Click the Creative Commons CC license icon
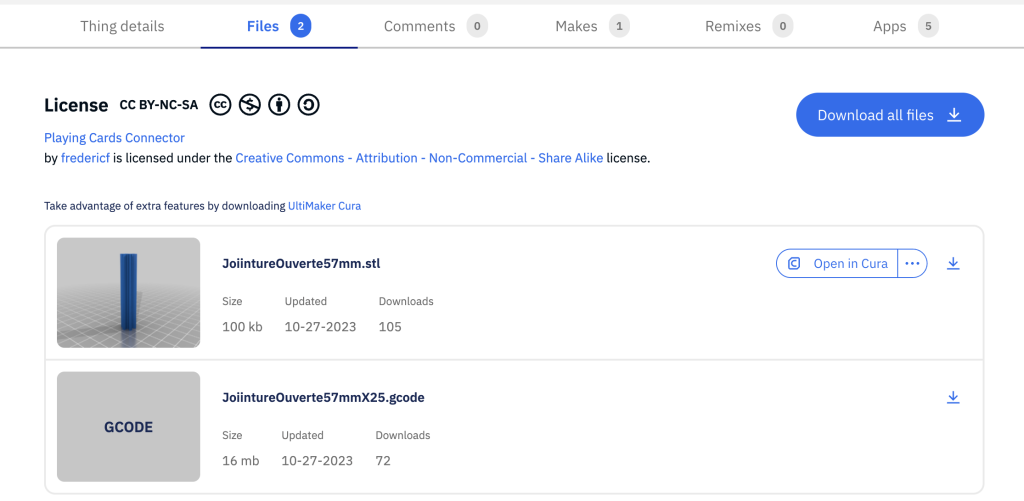The height and width of the screenshot is (501, 1024). (221, 105)
